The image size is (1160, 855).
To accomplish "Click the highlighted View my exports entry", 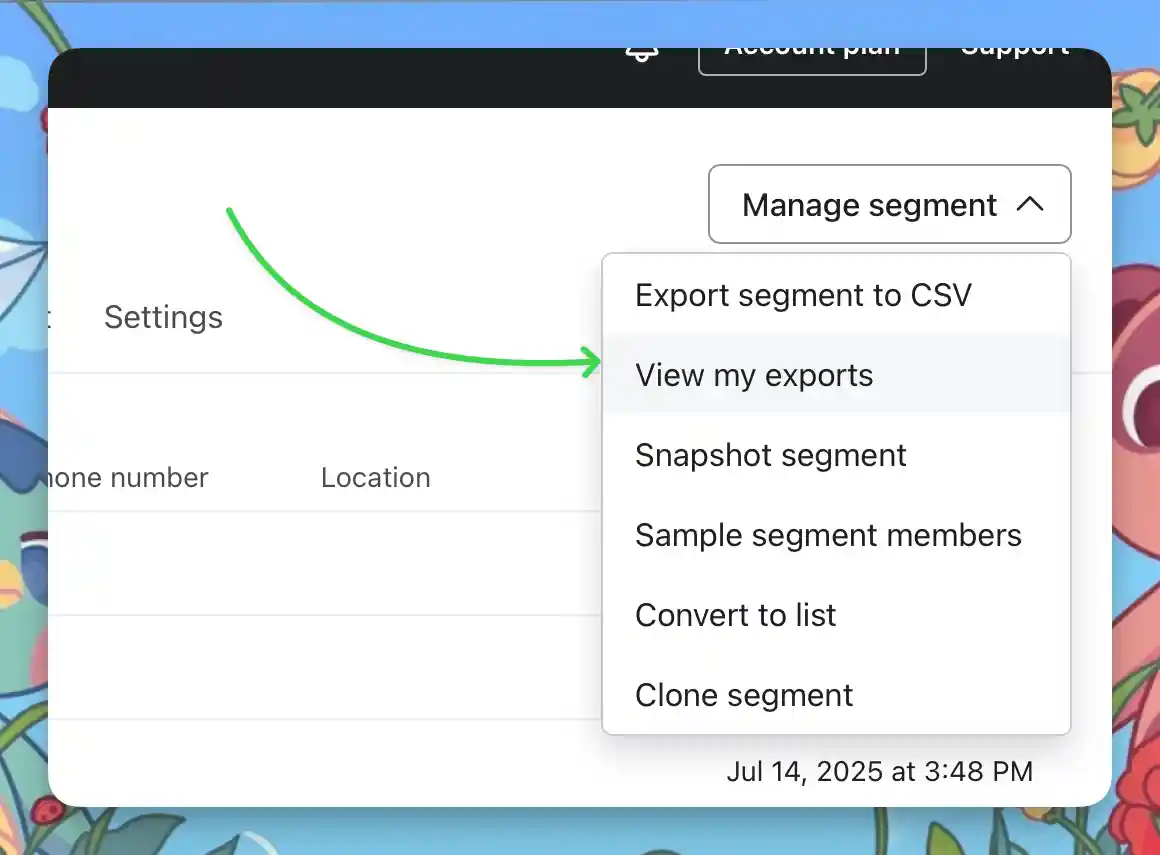I will click(753, 374).
